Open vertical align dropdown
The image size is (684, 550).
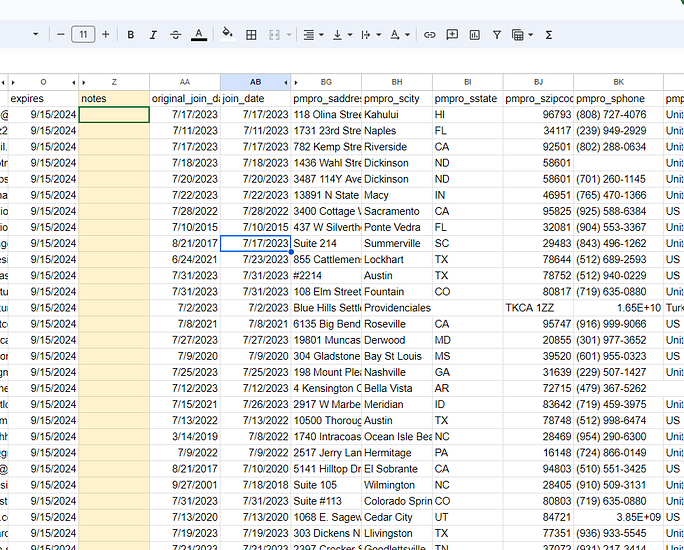tap(342, 35)
